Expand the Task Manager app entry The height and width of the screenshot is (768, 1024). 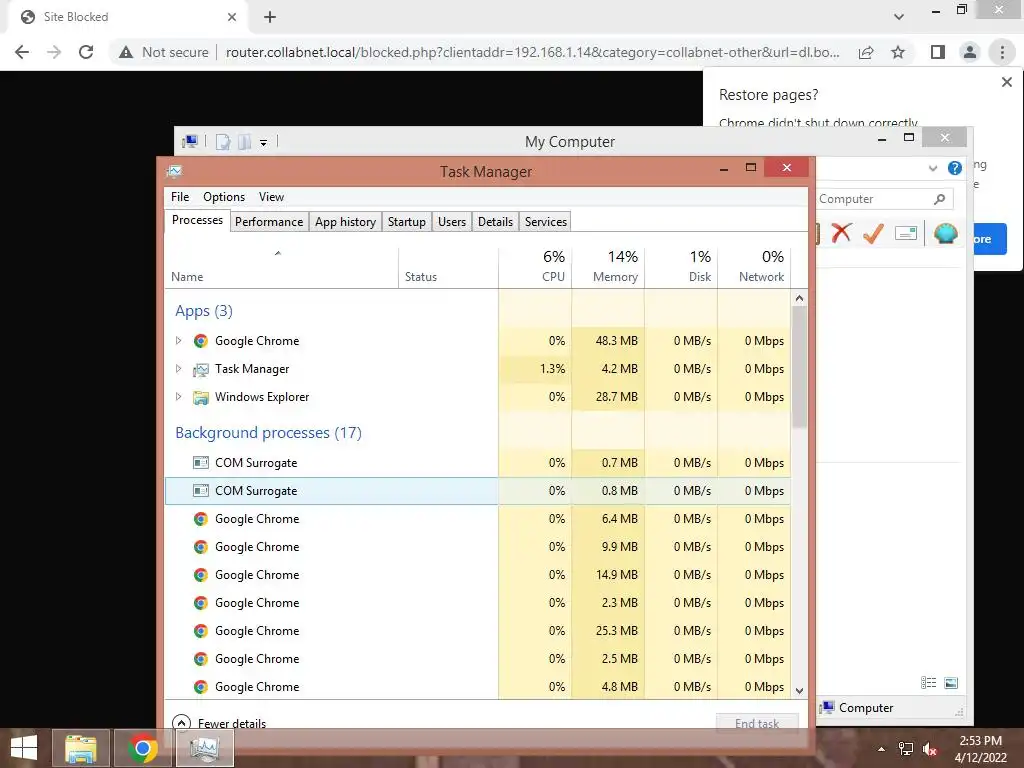tap(178, 369)
